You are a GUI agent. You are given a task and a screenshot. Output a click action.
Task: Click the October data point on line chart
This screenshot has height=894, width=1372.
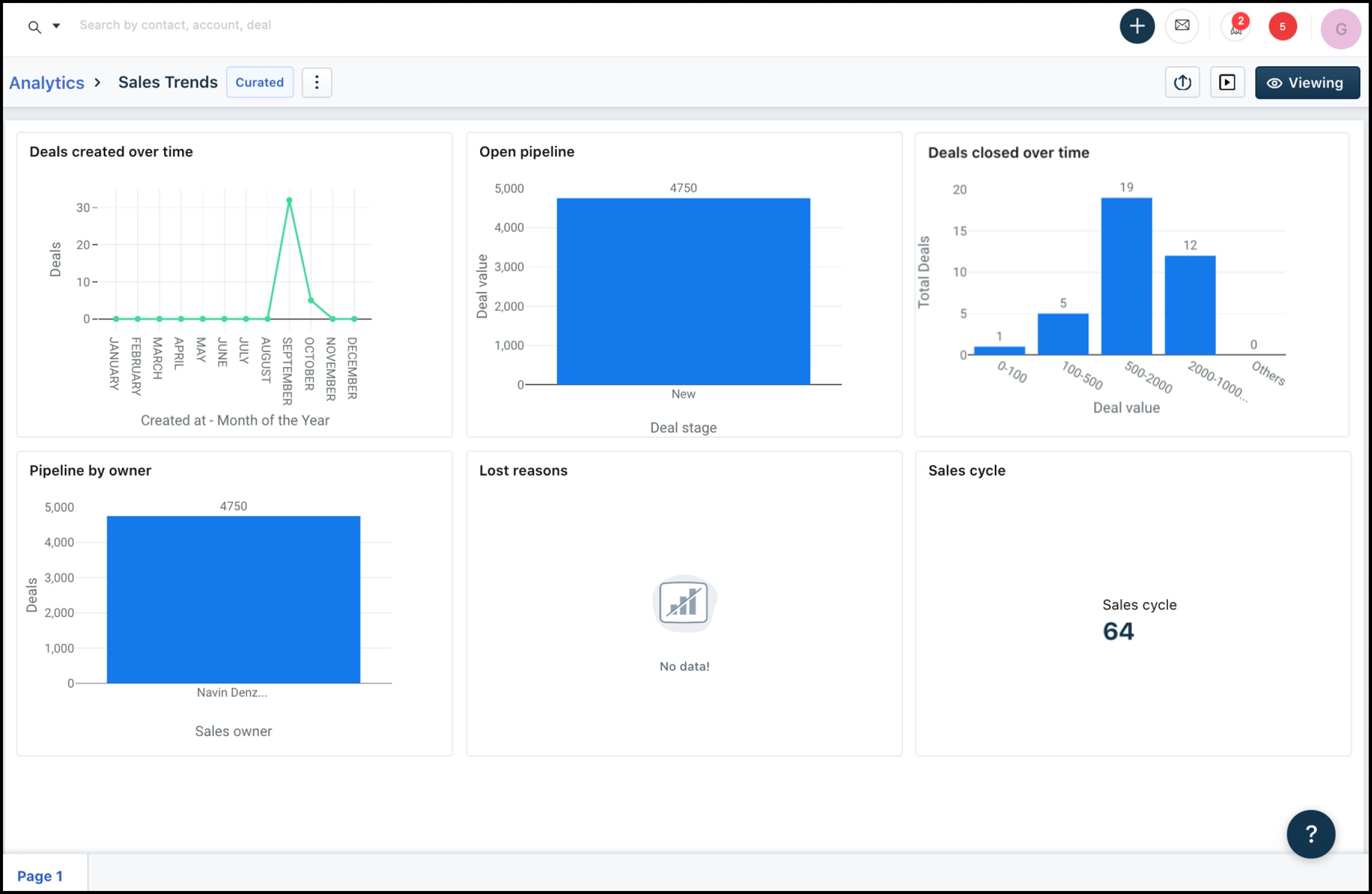point(311,301)
